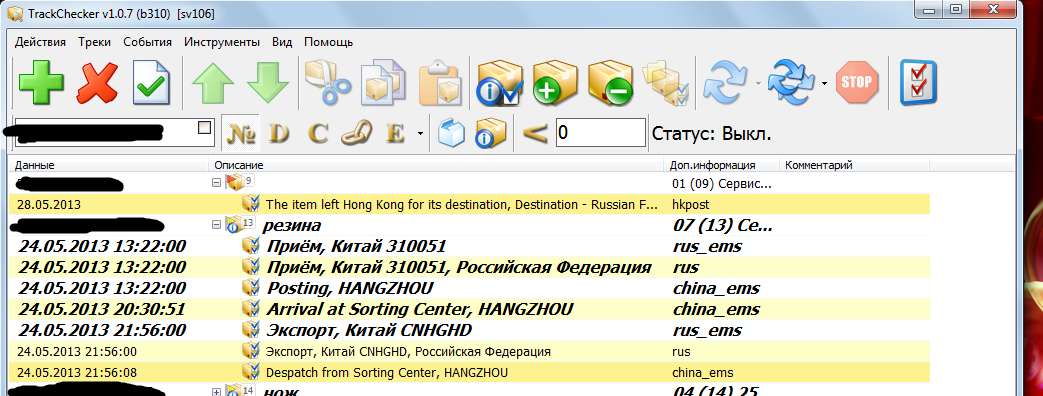Click the red checklist icon

[x=919, y=83]
